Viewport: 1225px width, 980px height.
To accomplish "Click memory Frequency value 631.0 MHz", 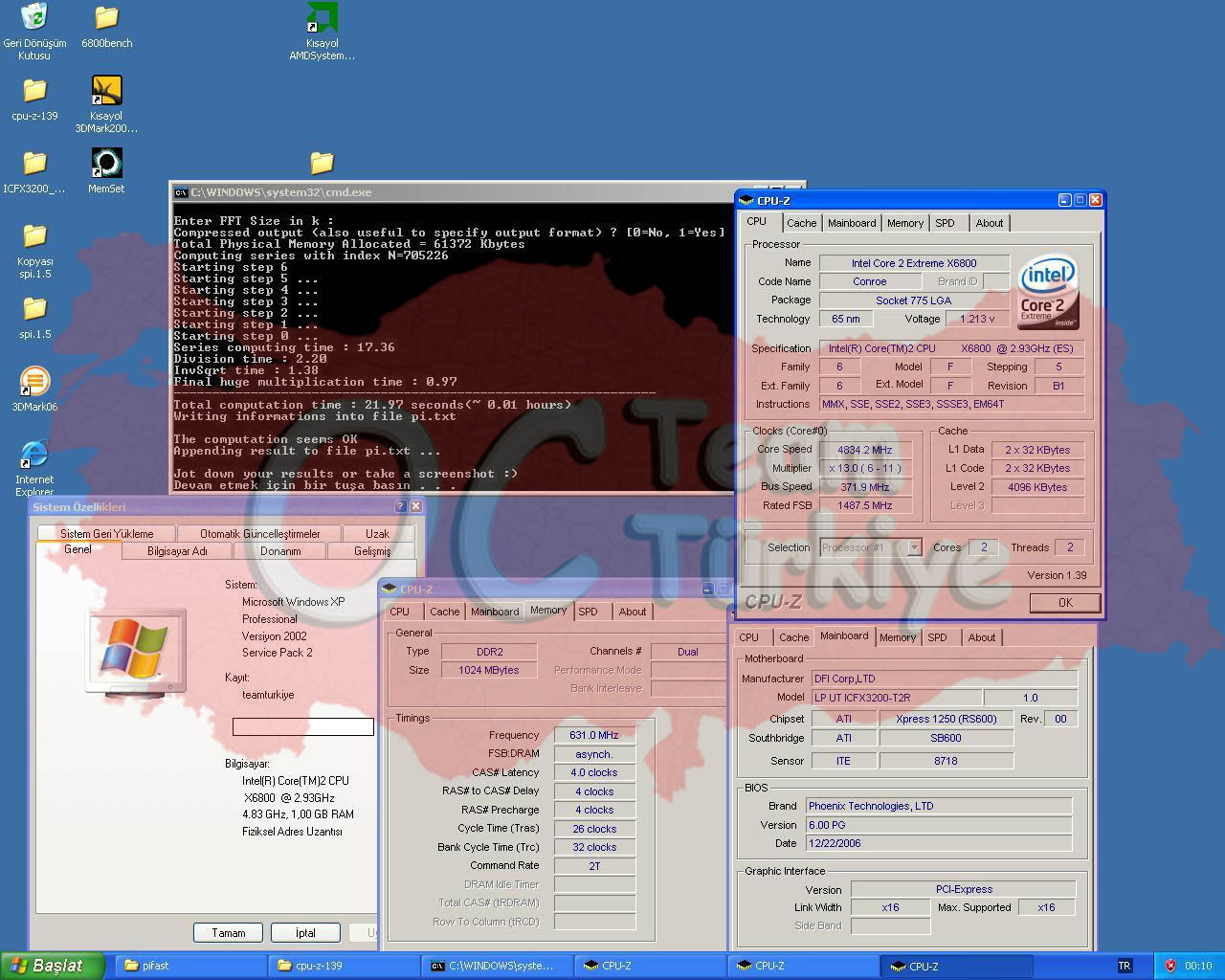I will click(594, 735).
